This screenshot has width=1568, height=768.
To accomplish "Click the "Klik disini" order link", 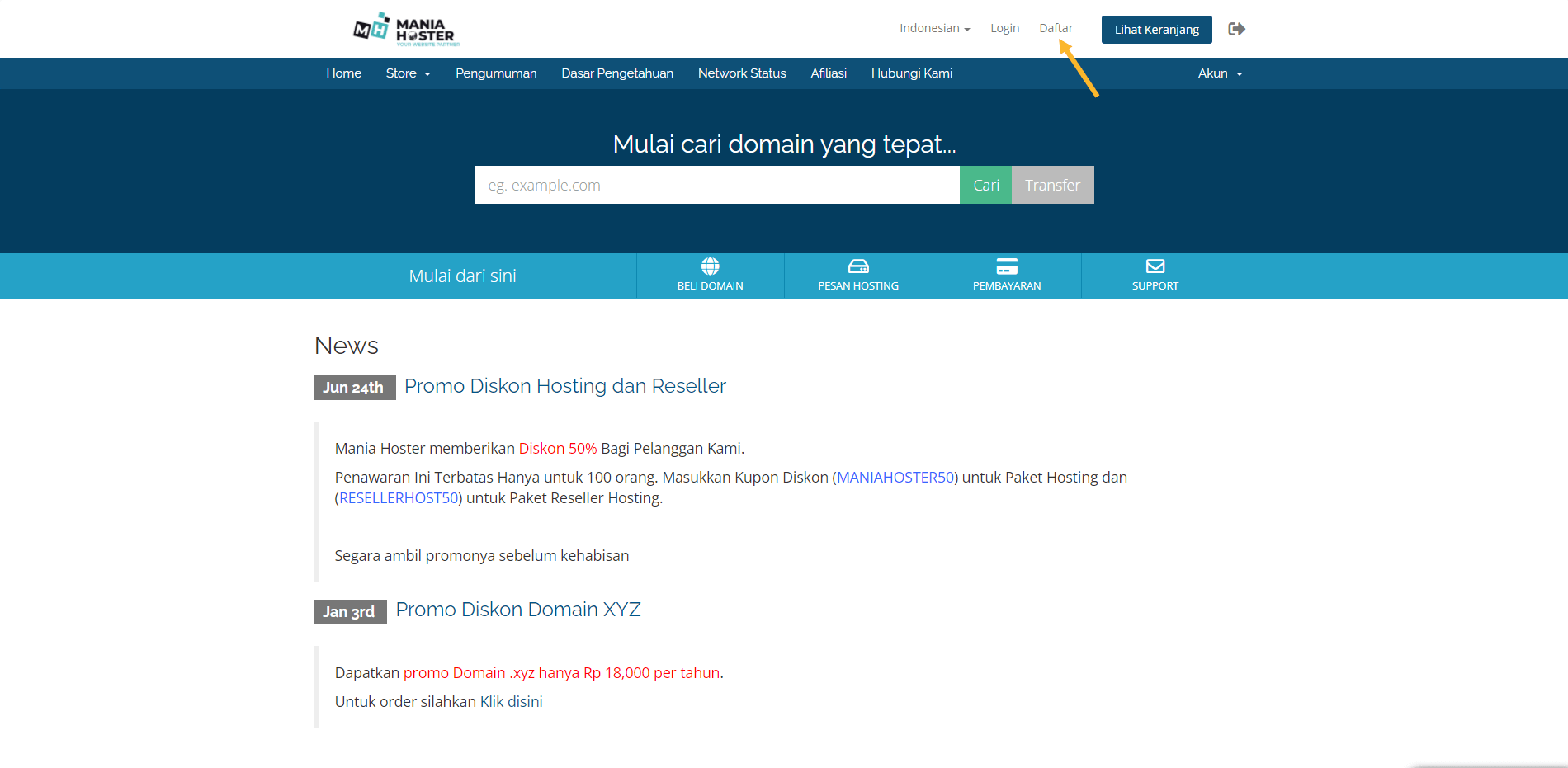I will pyautogui.click(x=510, y=701).
